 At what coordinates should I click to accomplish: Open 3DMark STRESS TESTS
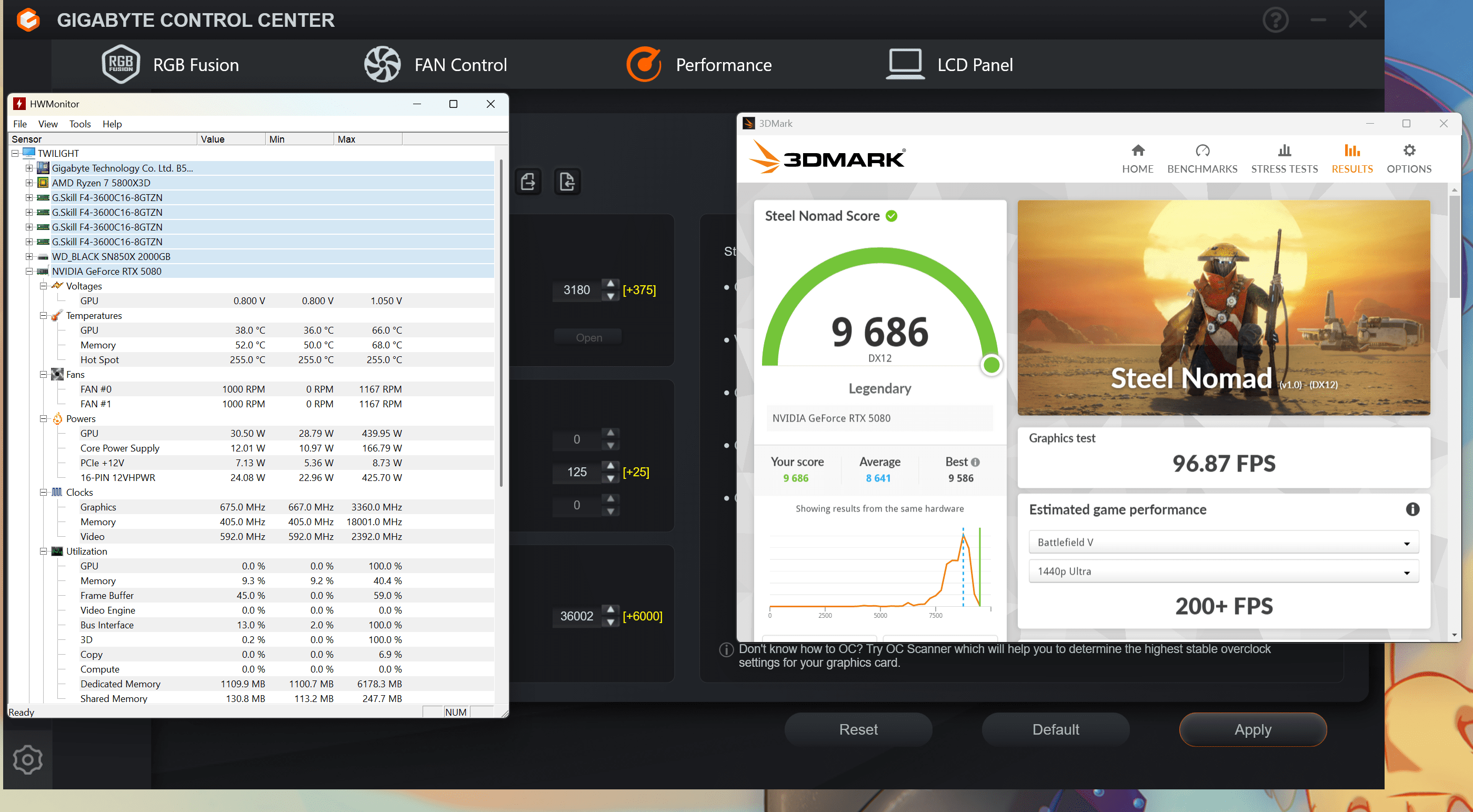tap(1284, 158)
